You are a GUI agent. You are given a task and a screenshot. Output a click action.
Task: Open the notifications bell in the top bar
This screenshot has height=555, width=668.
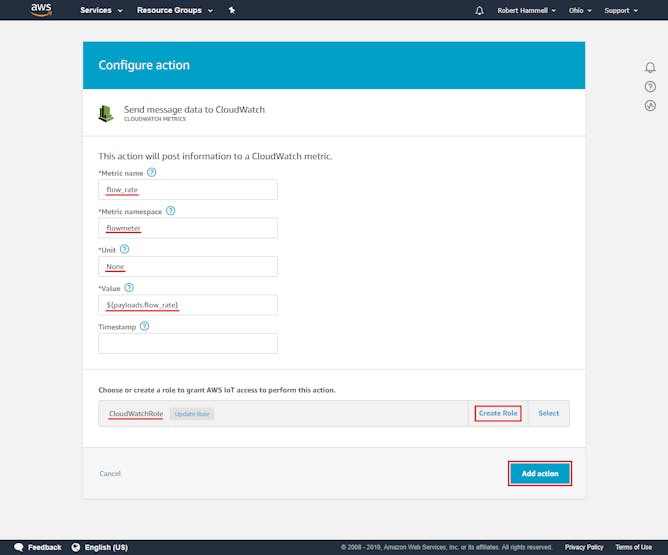[479, 10]
